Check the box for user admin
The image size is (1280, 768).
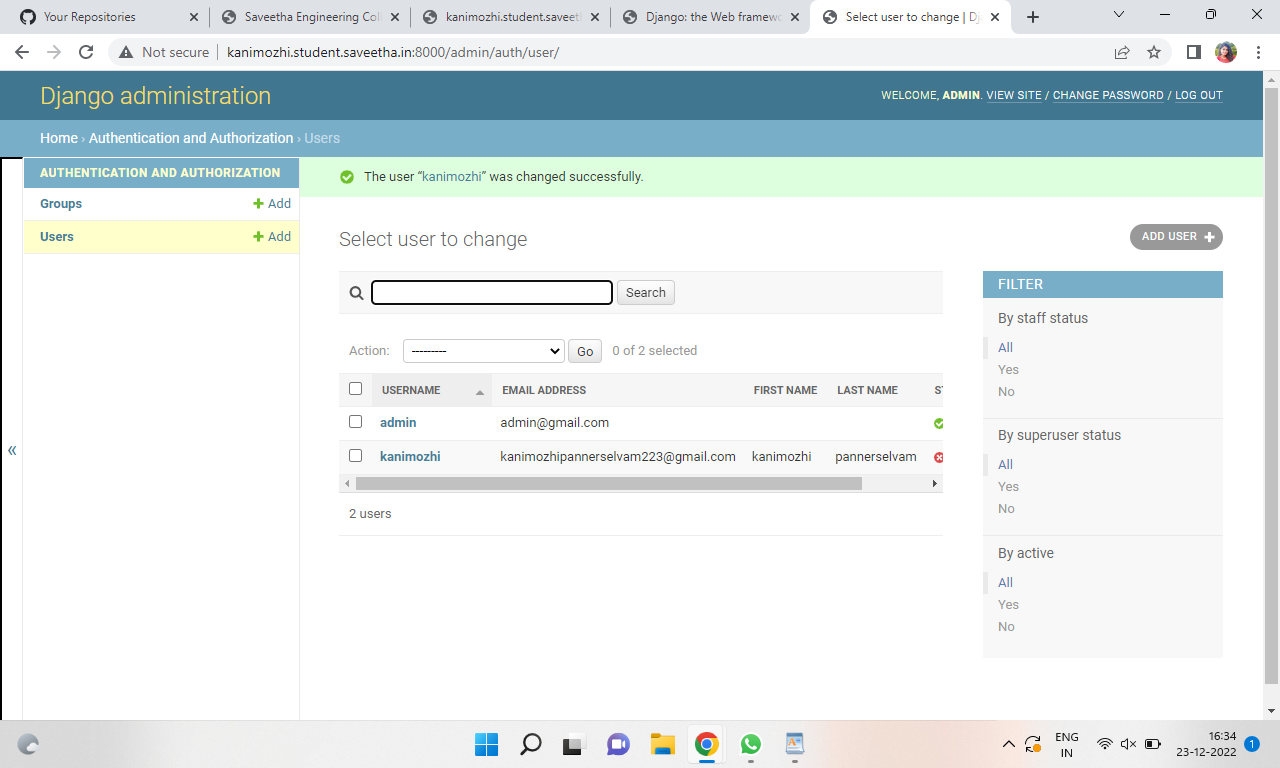point(355,422)
